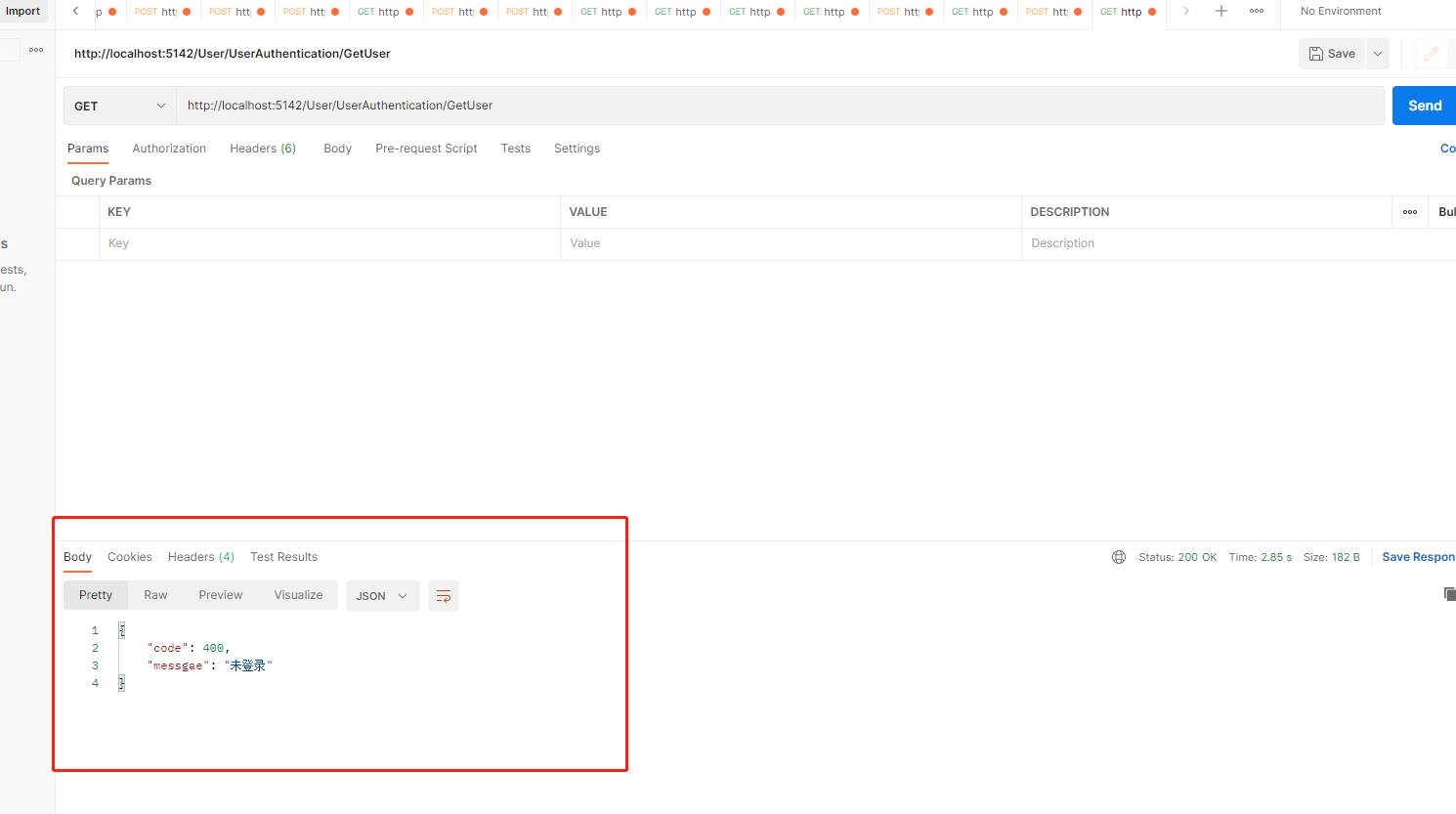
Task: Open the JSON response format dropdown
Action: pos(382,596)
